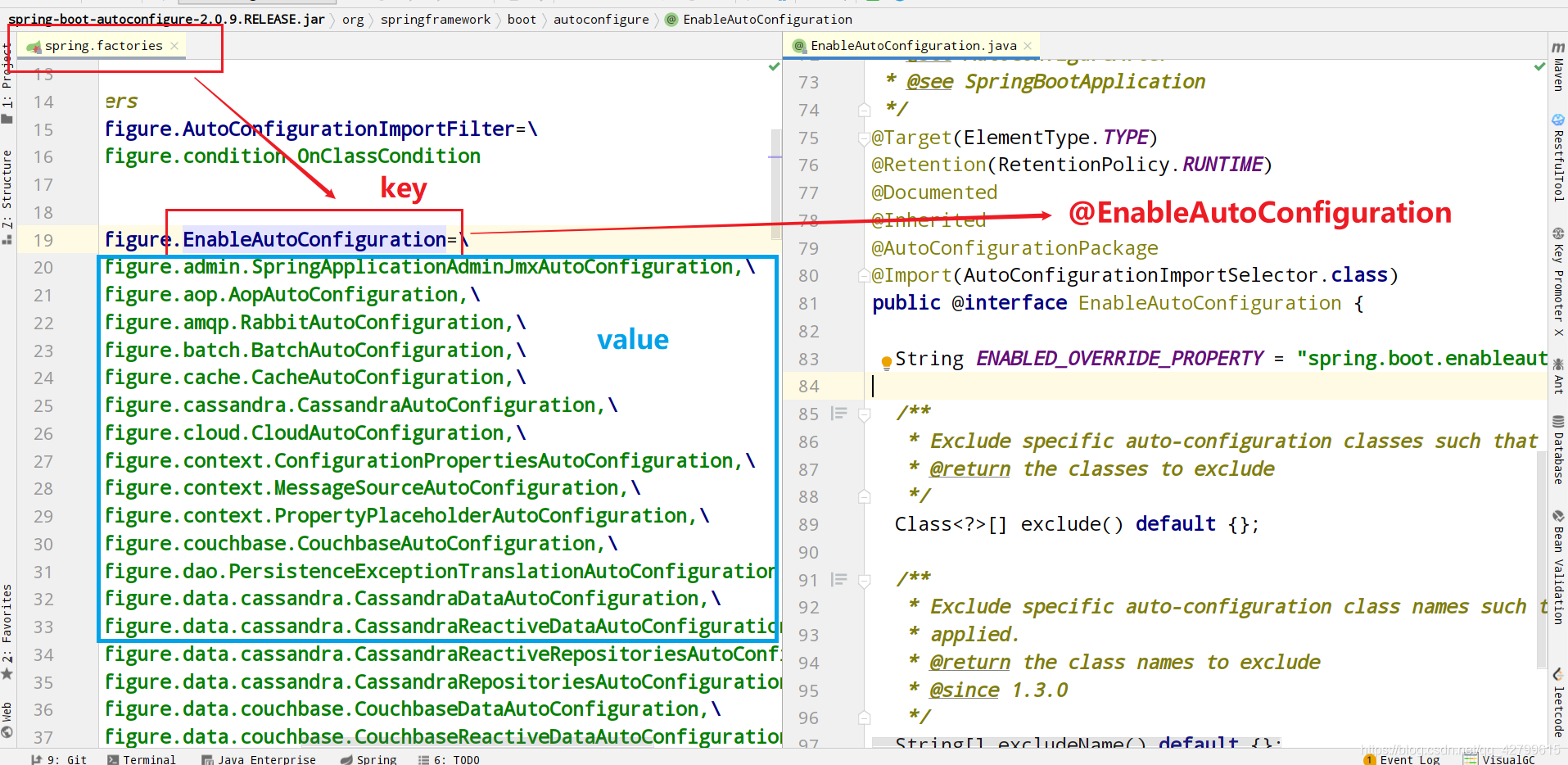
Task: Collapse the comment fold marker at line 74
Action: (864, 110)
